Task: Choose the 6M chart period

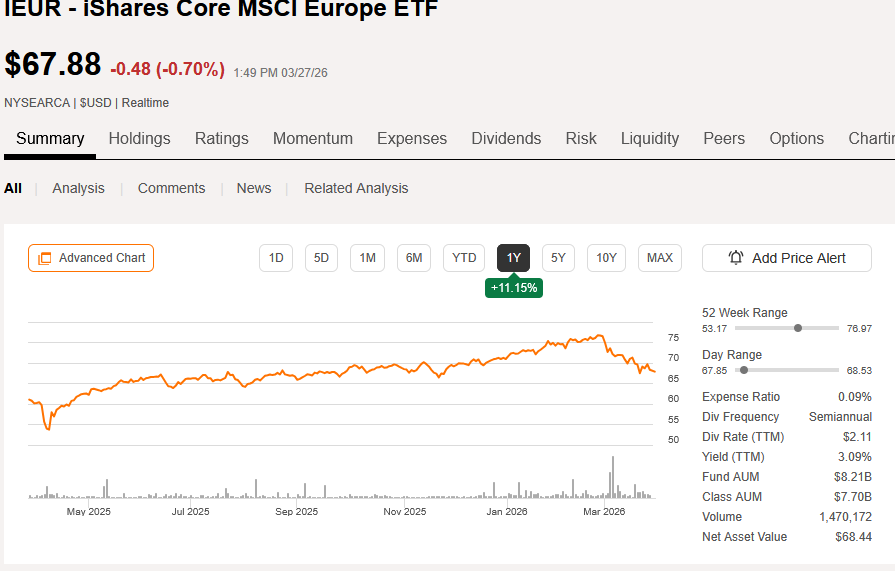Action: (x=414, y=258)
